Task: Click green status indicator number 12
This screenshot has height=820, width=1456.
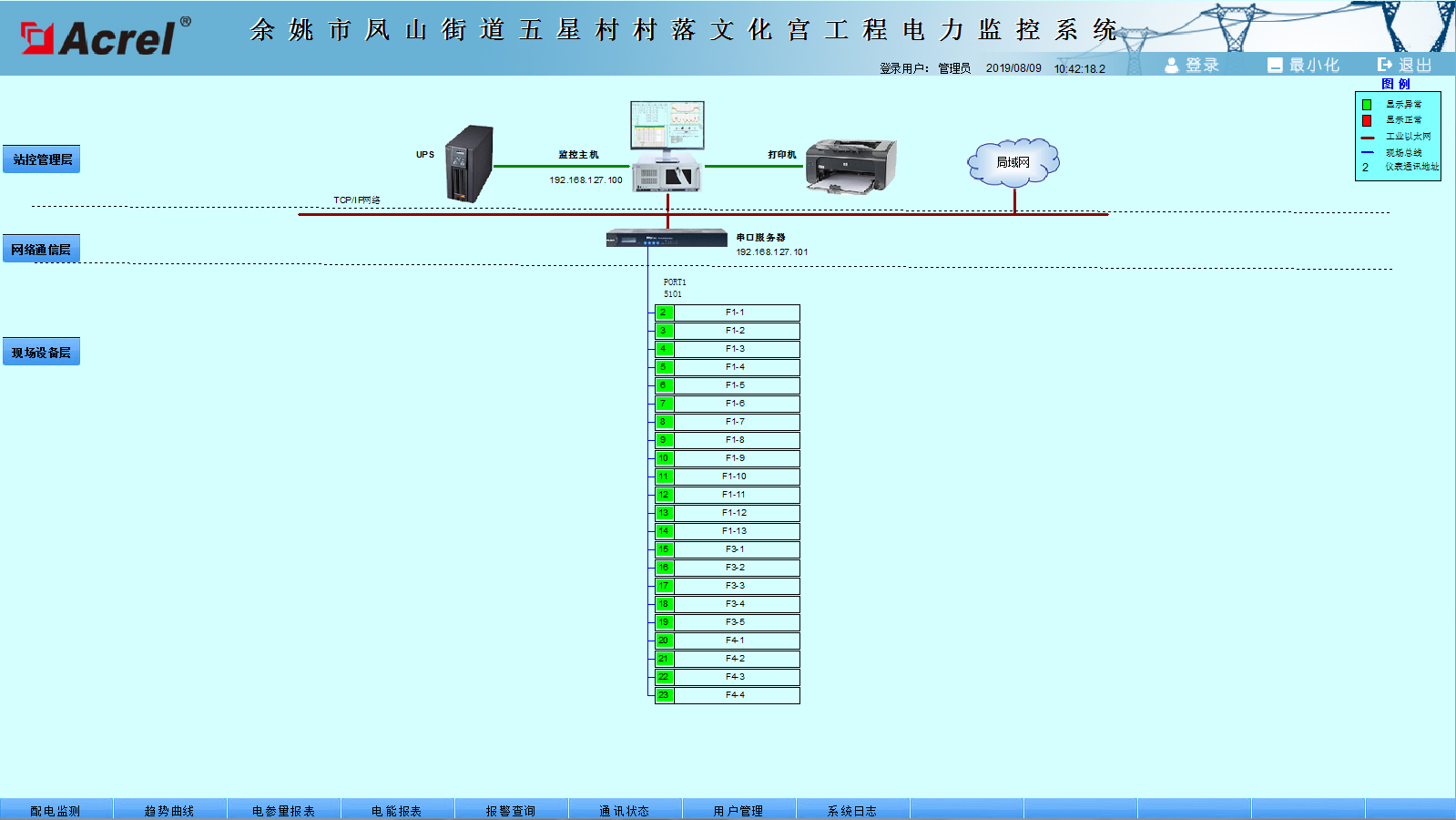Action: pyautogui.click(x=664, y=495)
